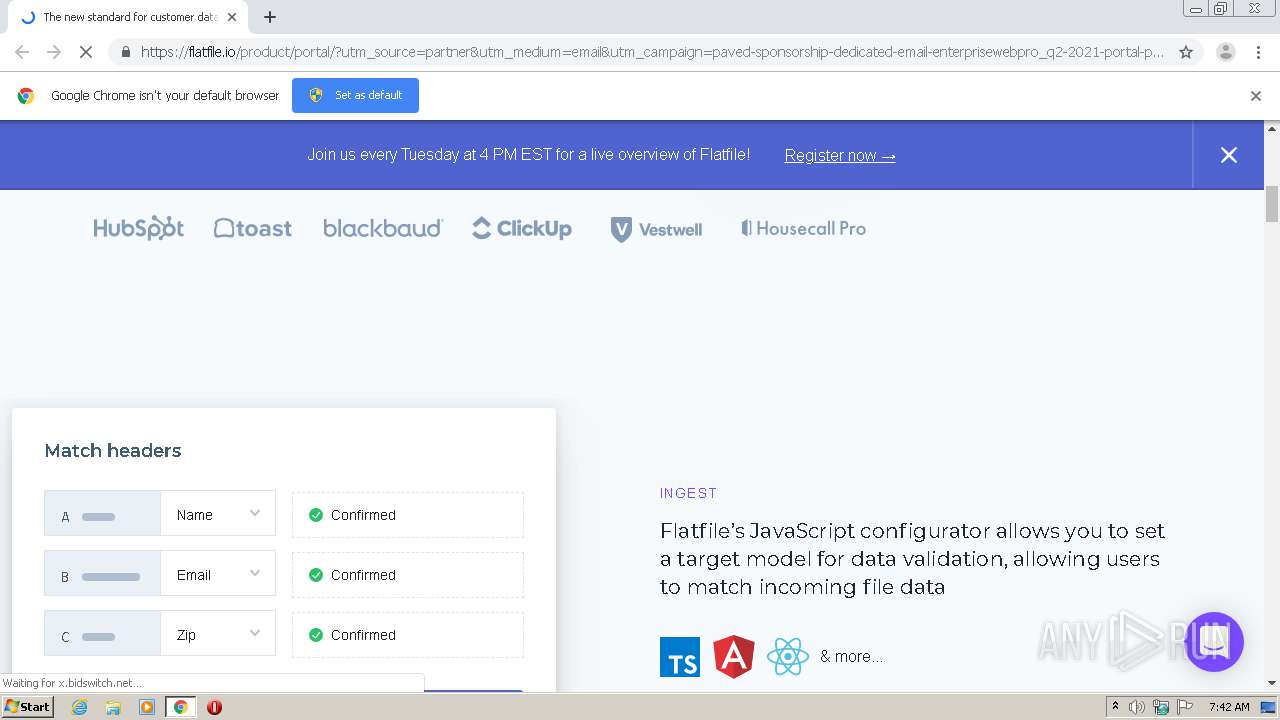The height and width of the screenshot is (720, 1280).
Task: Close the blue webinar banner
Action: tap(1229, 155)
